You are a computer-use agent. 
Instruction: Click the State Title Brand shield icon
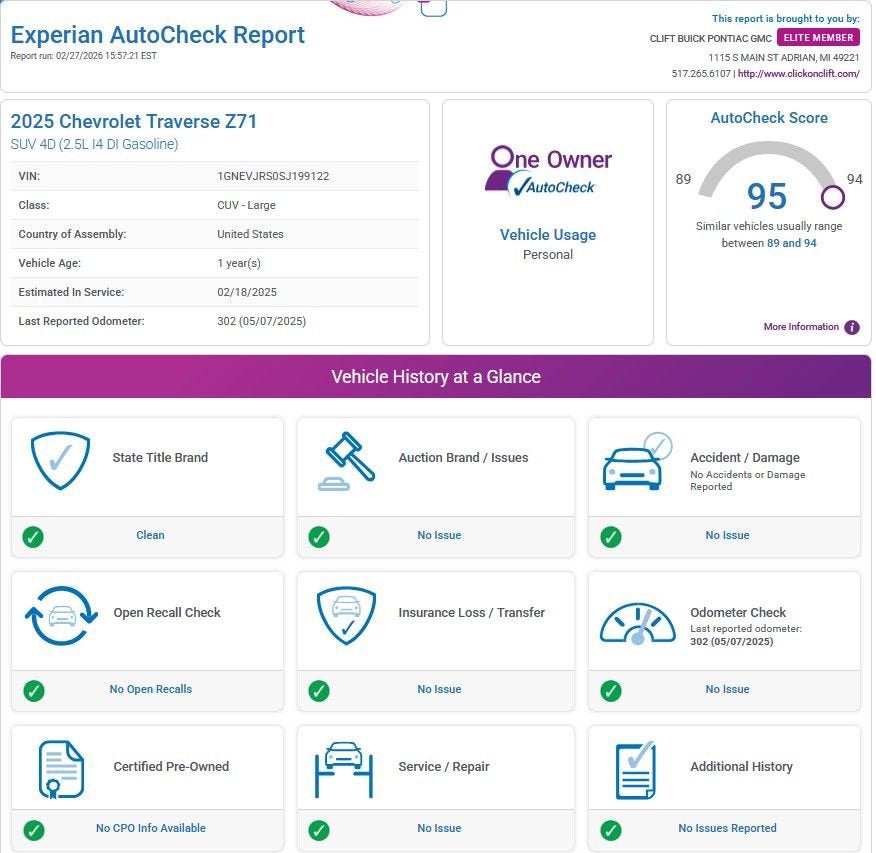60,460
